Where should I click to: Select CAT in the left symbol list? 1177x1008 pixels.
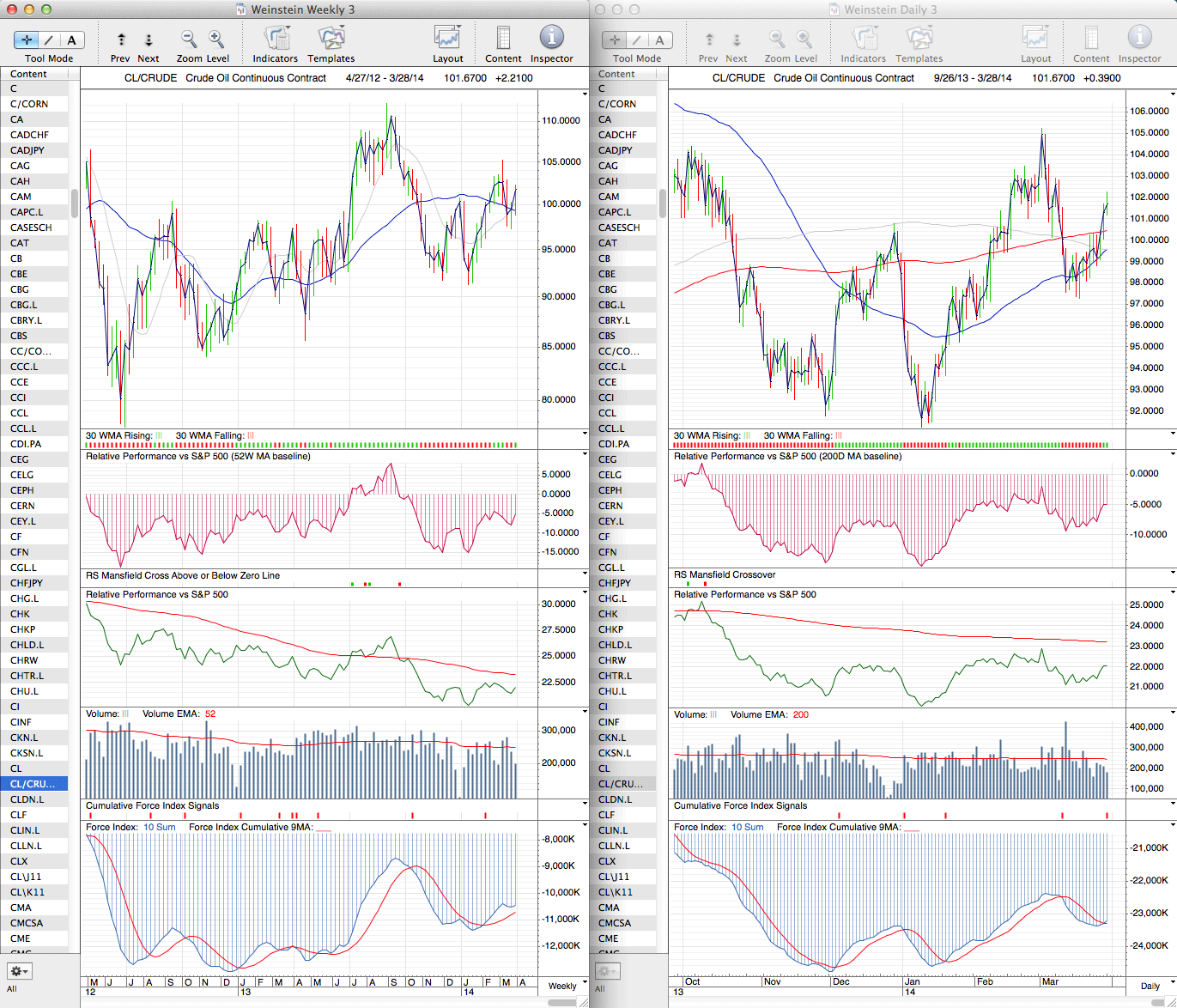20,243
